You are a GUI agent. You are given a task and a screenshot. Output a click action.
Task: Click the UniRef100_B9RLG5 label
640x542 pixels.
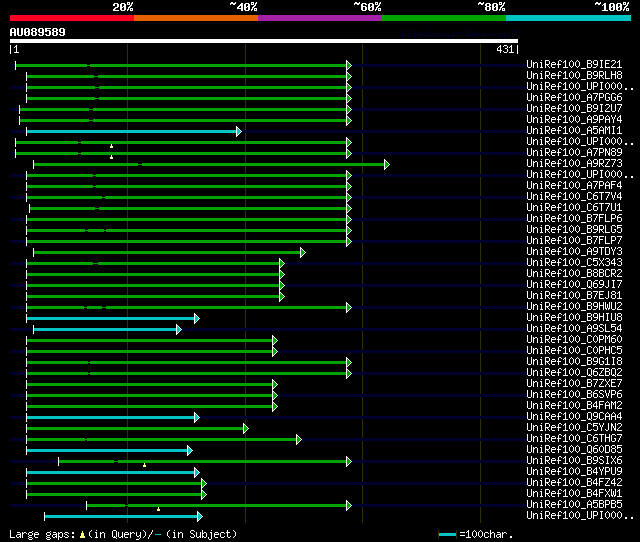click(574, 230)
